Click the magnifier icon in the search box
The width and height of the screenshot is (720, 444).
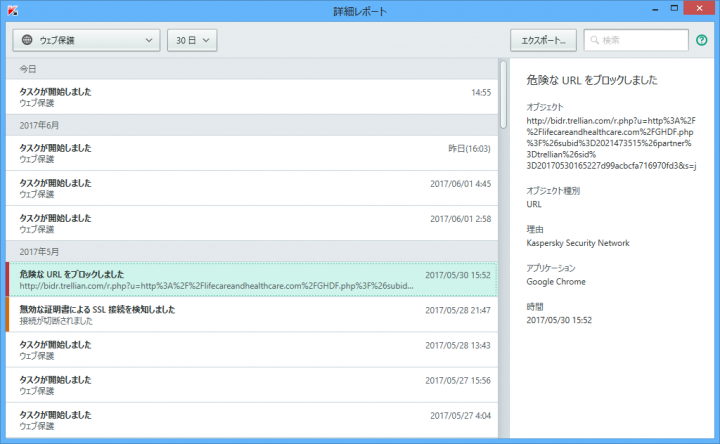[x=594, y=40]
